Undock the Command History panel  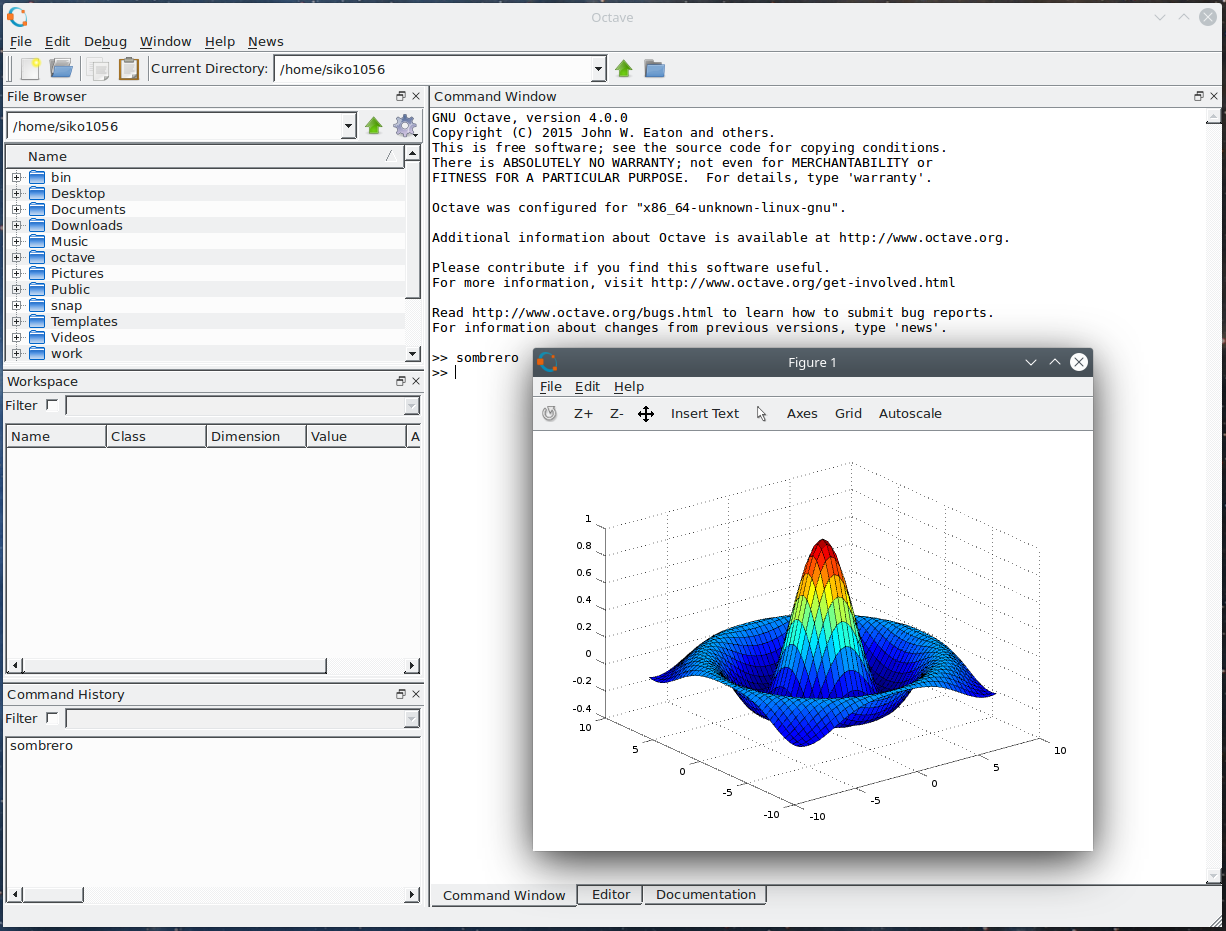point(401,694)
